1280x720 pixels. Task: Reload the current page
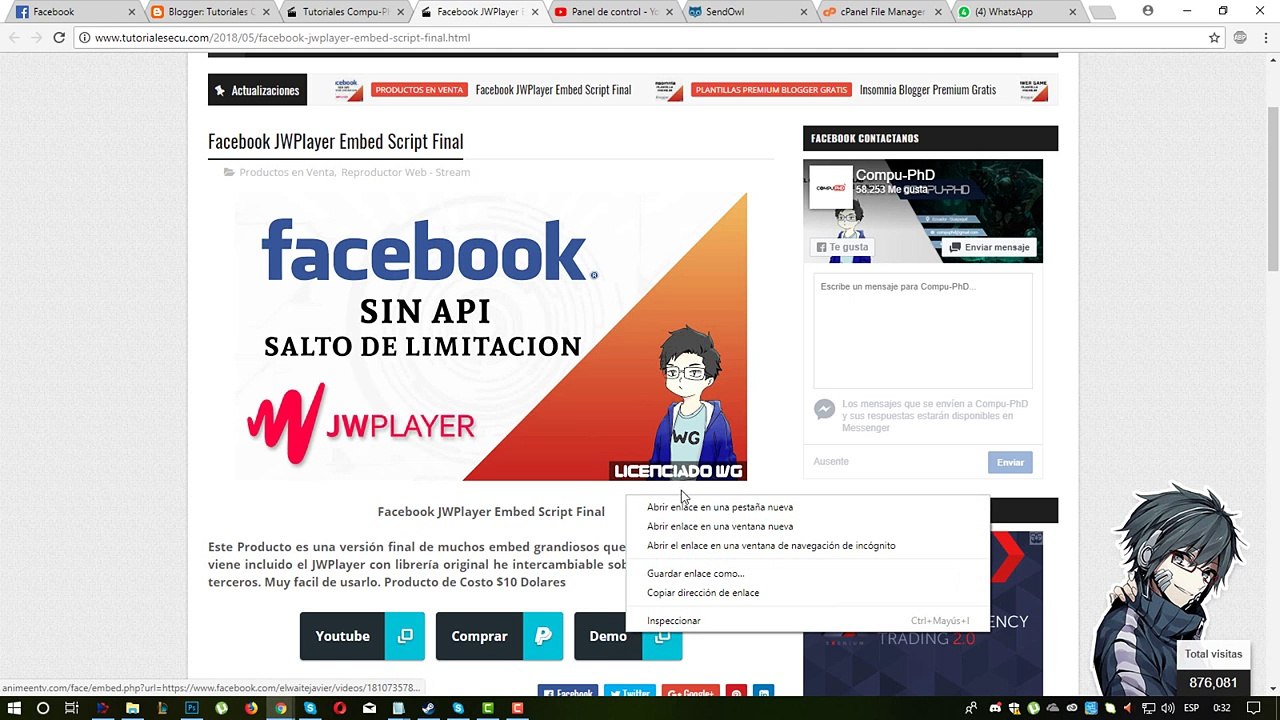[59, 37]
